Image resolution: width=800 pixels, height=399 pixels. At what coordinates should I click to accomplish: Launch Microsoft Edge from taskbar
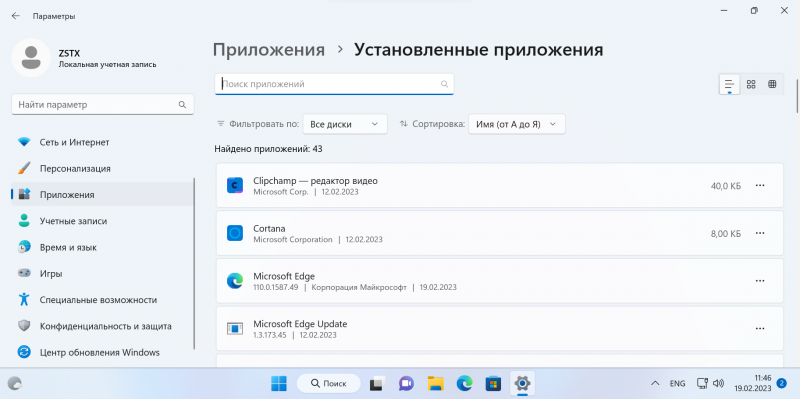click(x=464, y=383)
